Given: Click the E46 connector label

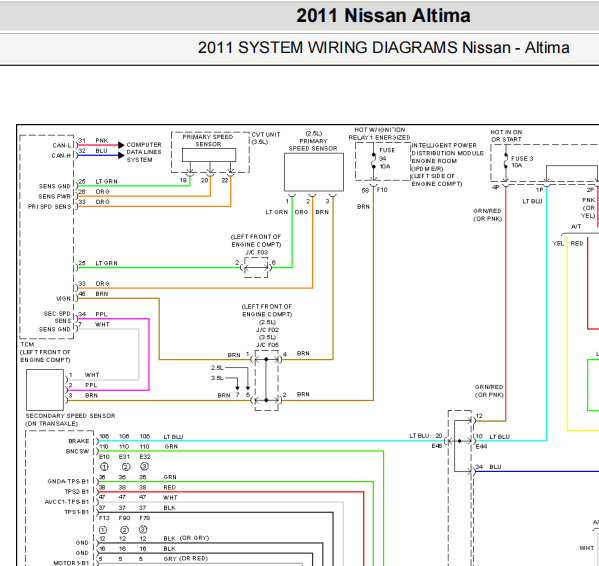Looking at the screenshot, I should pyautogui.click(x=437, y=446).
